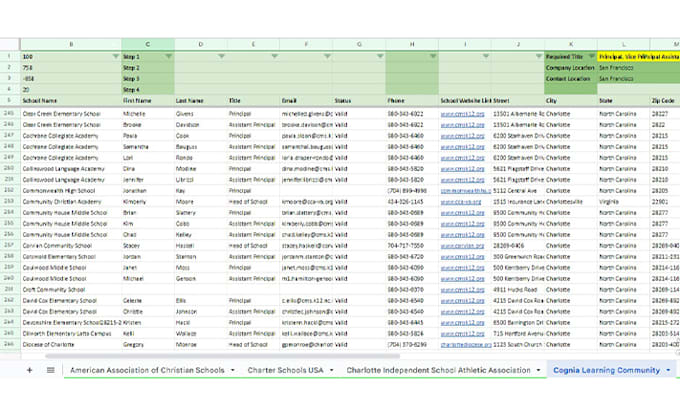Select email kmoore@ccaws.org cell
680x411 pixels.
pyautogui.click(x=306, y=202)
